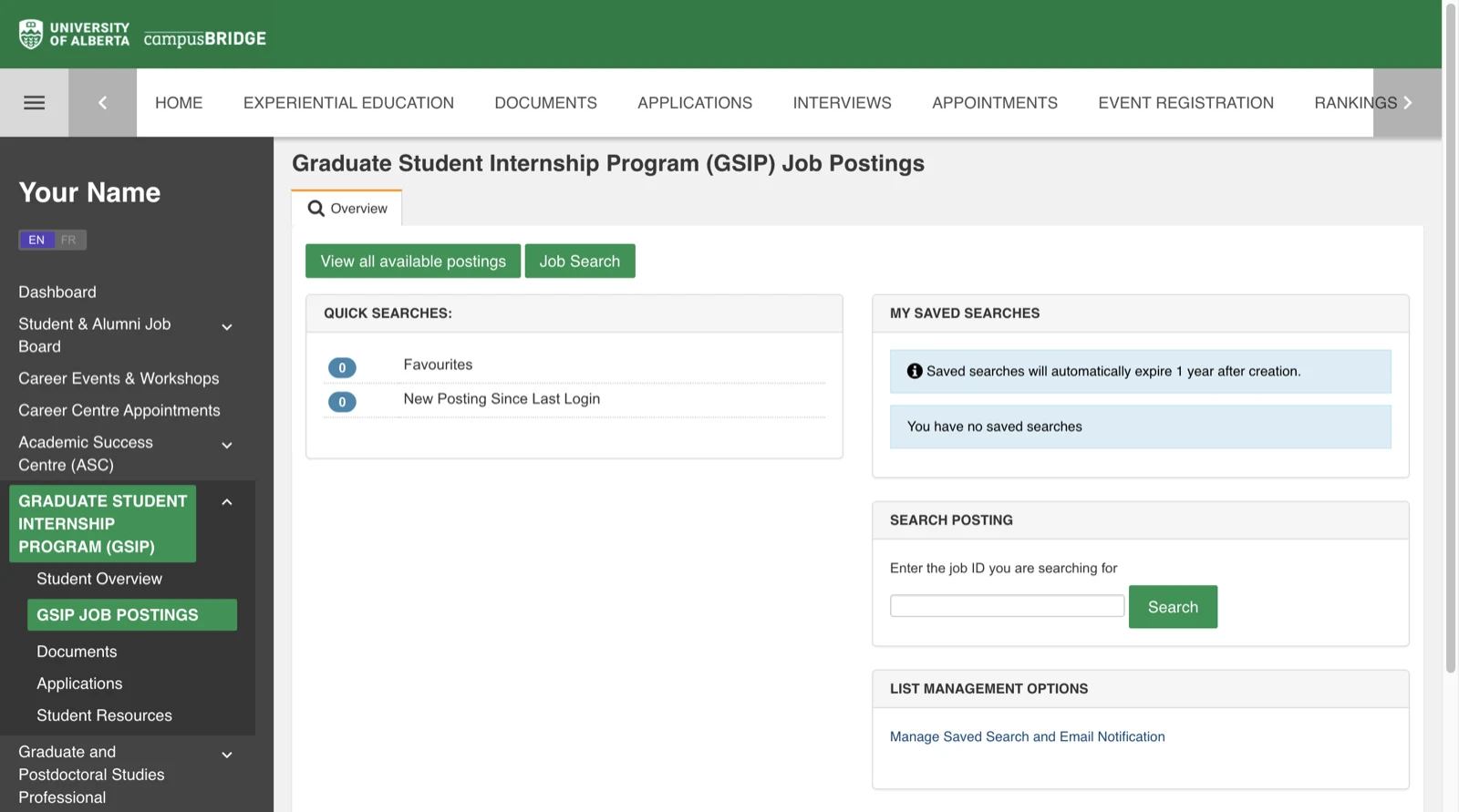Click the 'Your Name' profile heading
1459x812 pixels.
tap(89, 192)
